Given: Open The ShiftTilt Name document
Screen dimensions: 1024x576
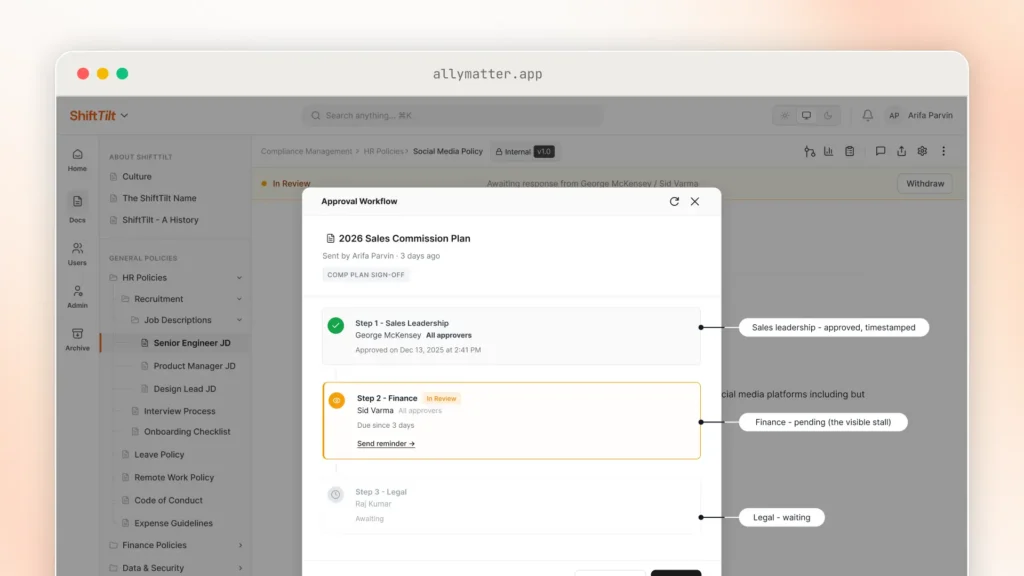Looking at the screenshot, I should (159, 198).
